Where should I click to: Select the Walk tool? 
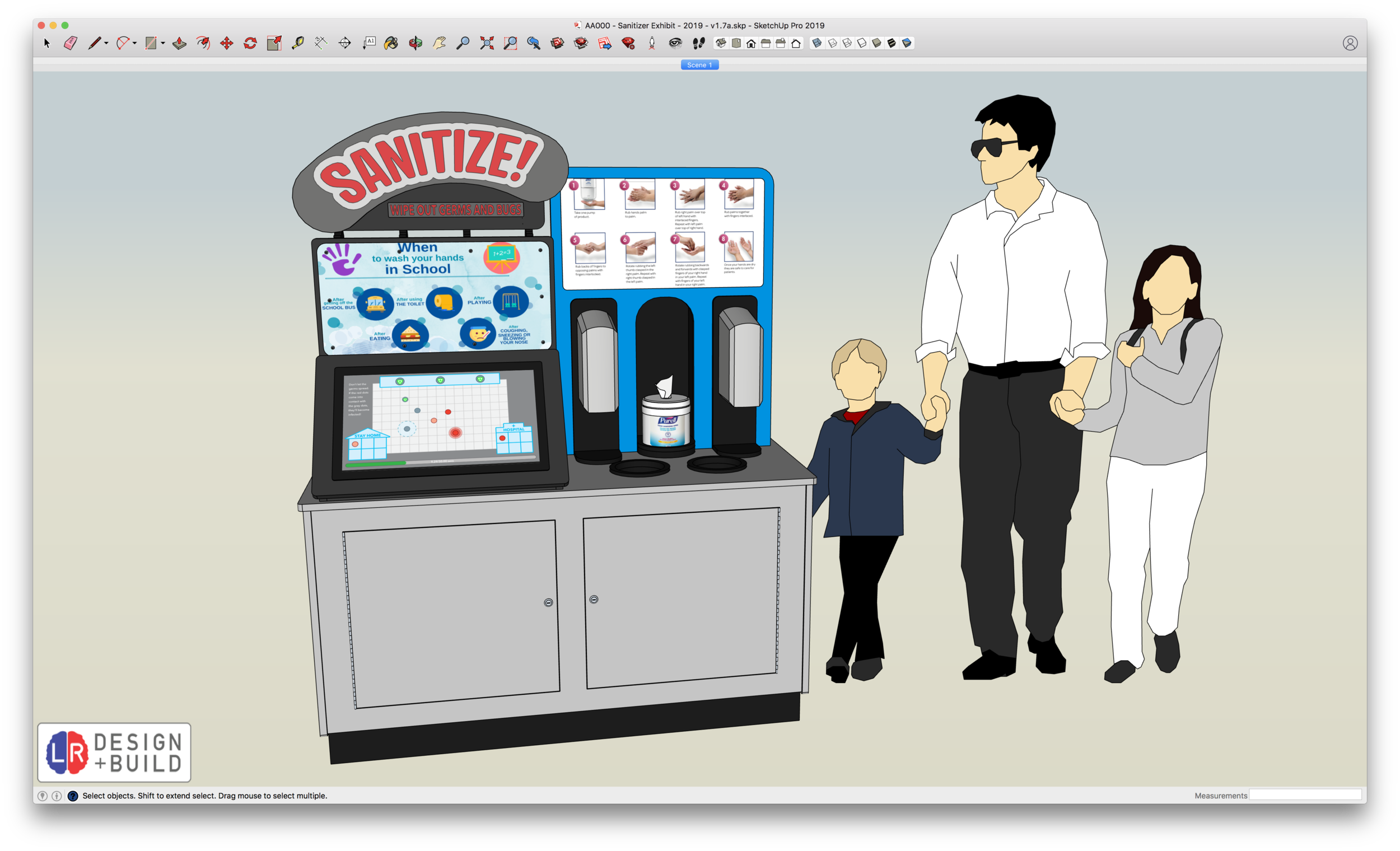coord(698,43)
